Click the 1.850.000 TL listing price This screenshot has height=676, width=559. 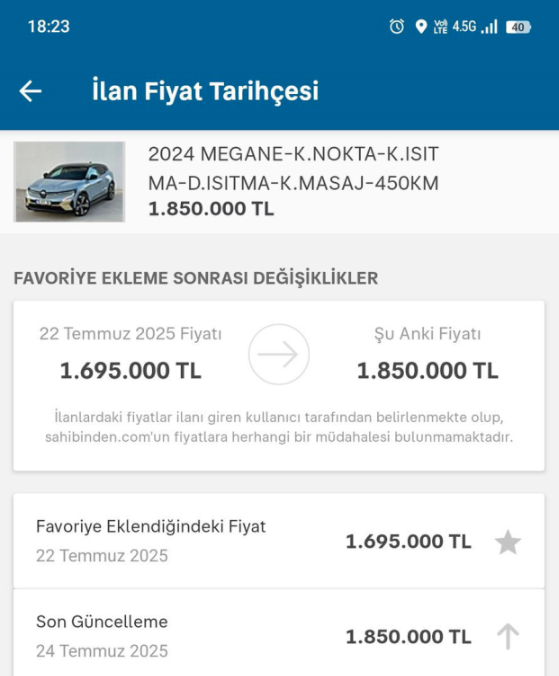pyautogui.click(x=211, y=209)
